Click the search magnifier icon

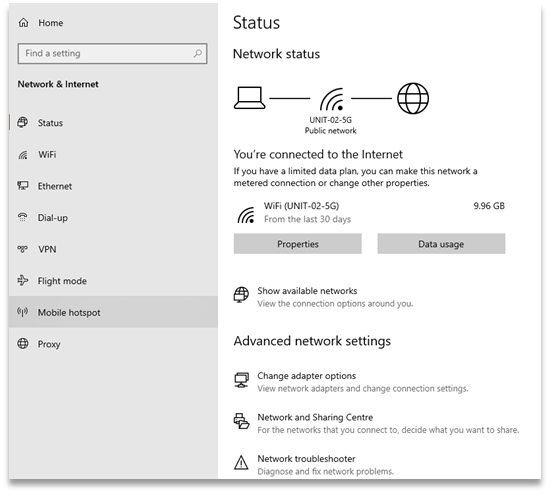[197, 53]
